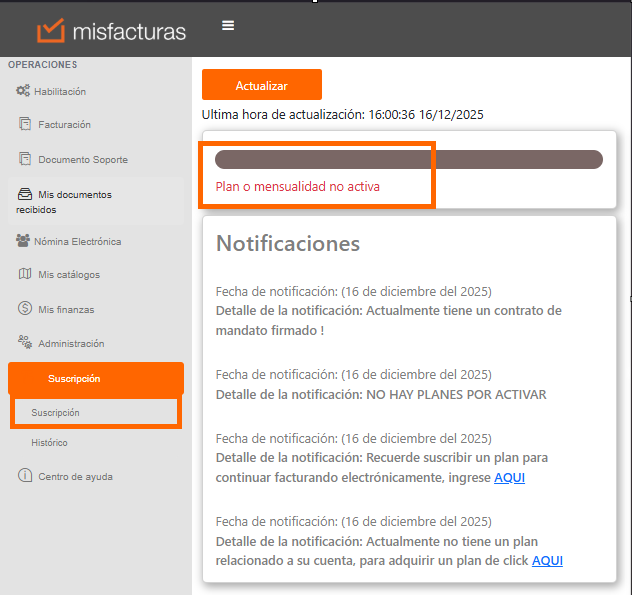Select the Documento Soporte icon
The width and height of the screenshot is (632, 595).
pyautogui.click(x=25, y=159)
